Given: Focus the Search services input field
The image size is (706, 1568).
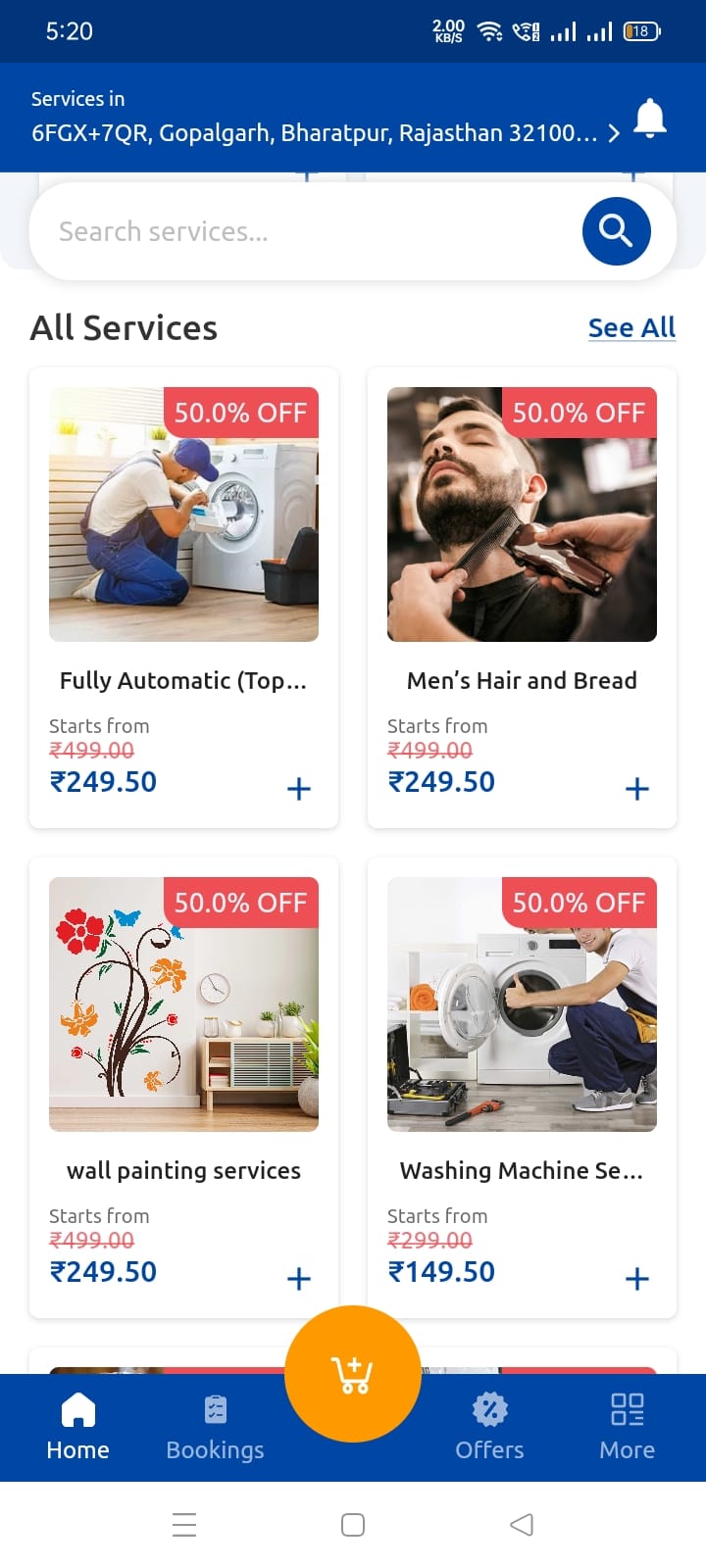Looking at the screenshot, I should (x=304, y=231).
